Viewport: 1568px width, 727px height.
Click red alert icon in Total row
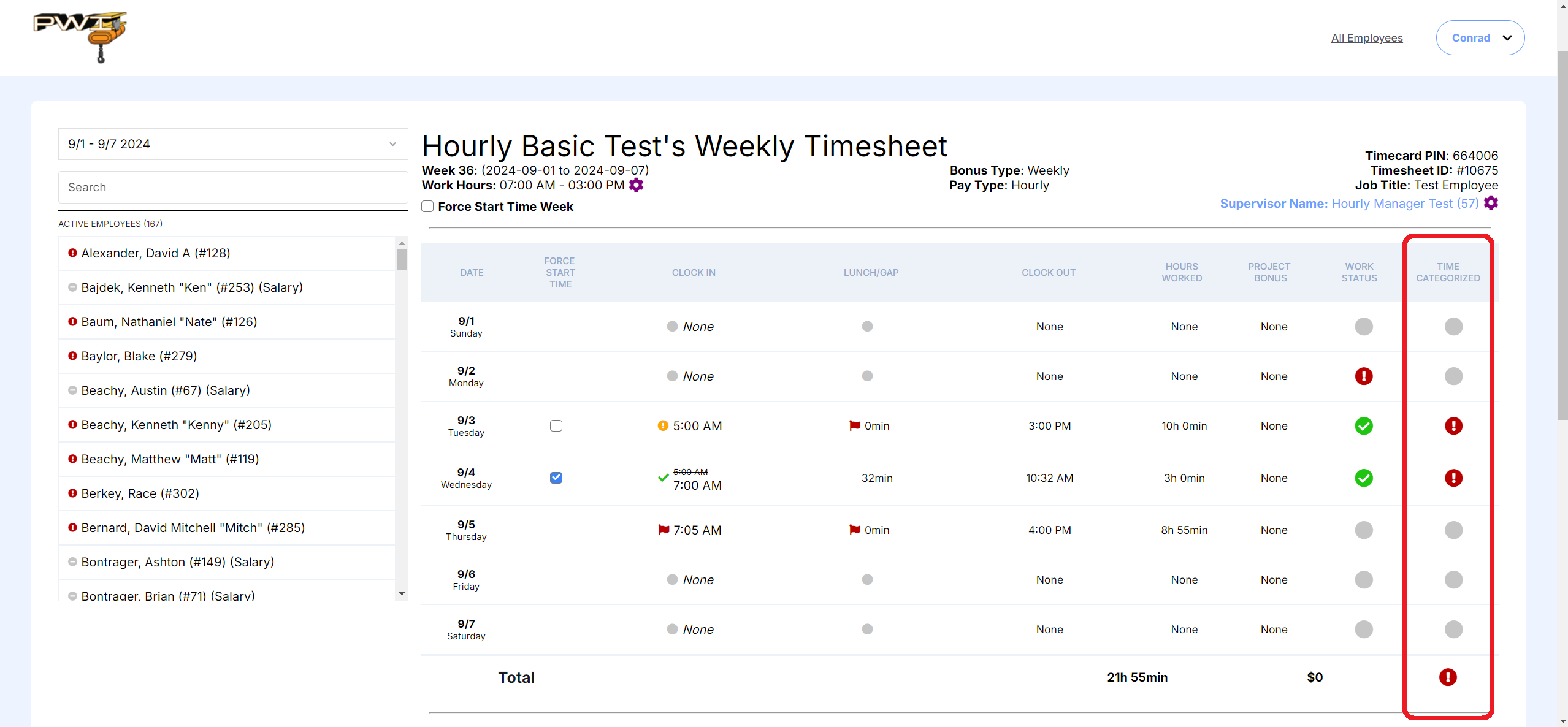pos(1447,677)
